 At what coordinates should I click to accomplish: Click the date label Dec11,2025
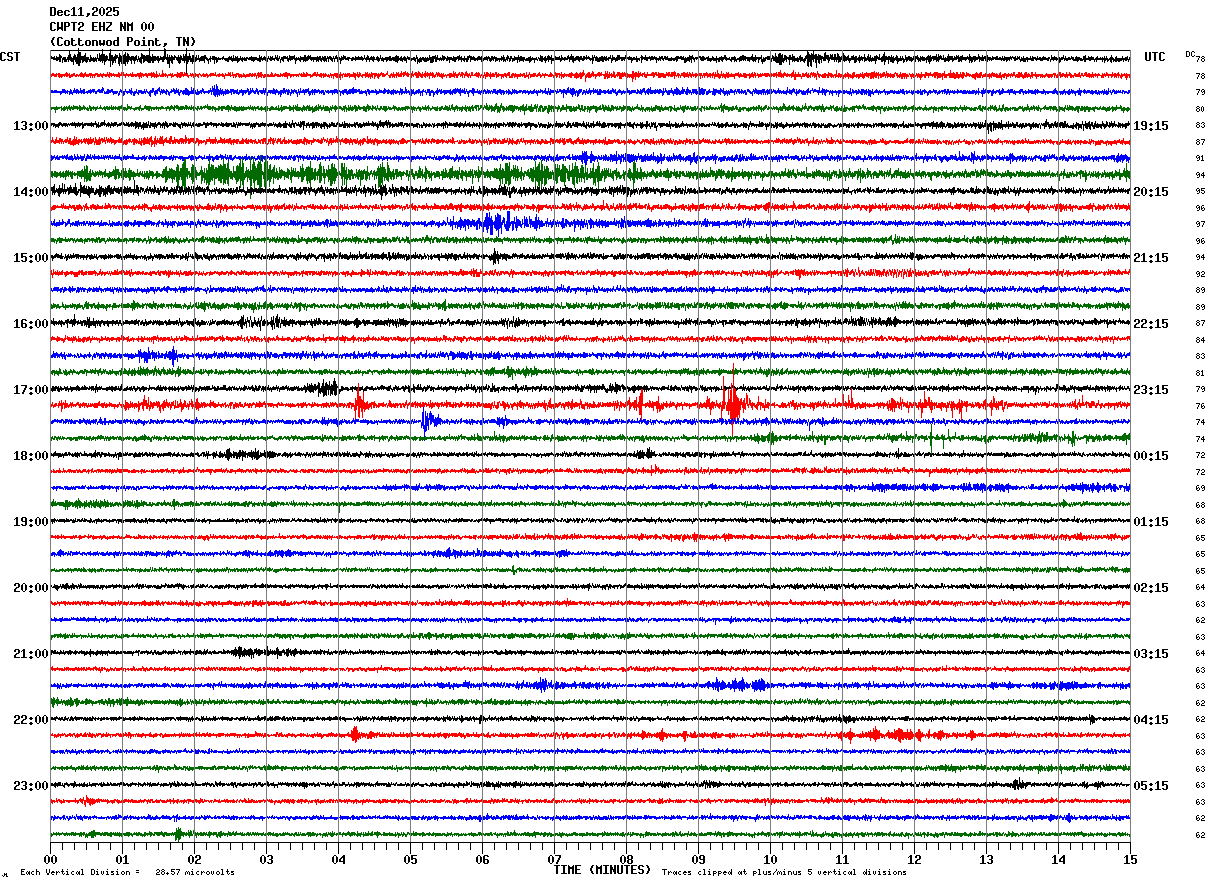(84, 12)
